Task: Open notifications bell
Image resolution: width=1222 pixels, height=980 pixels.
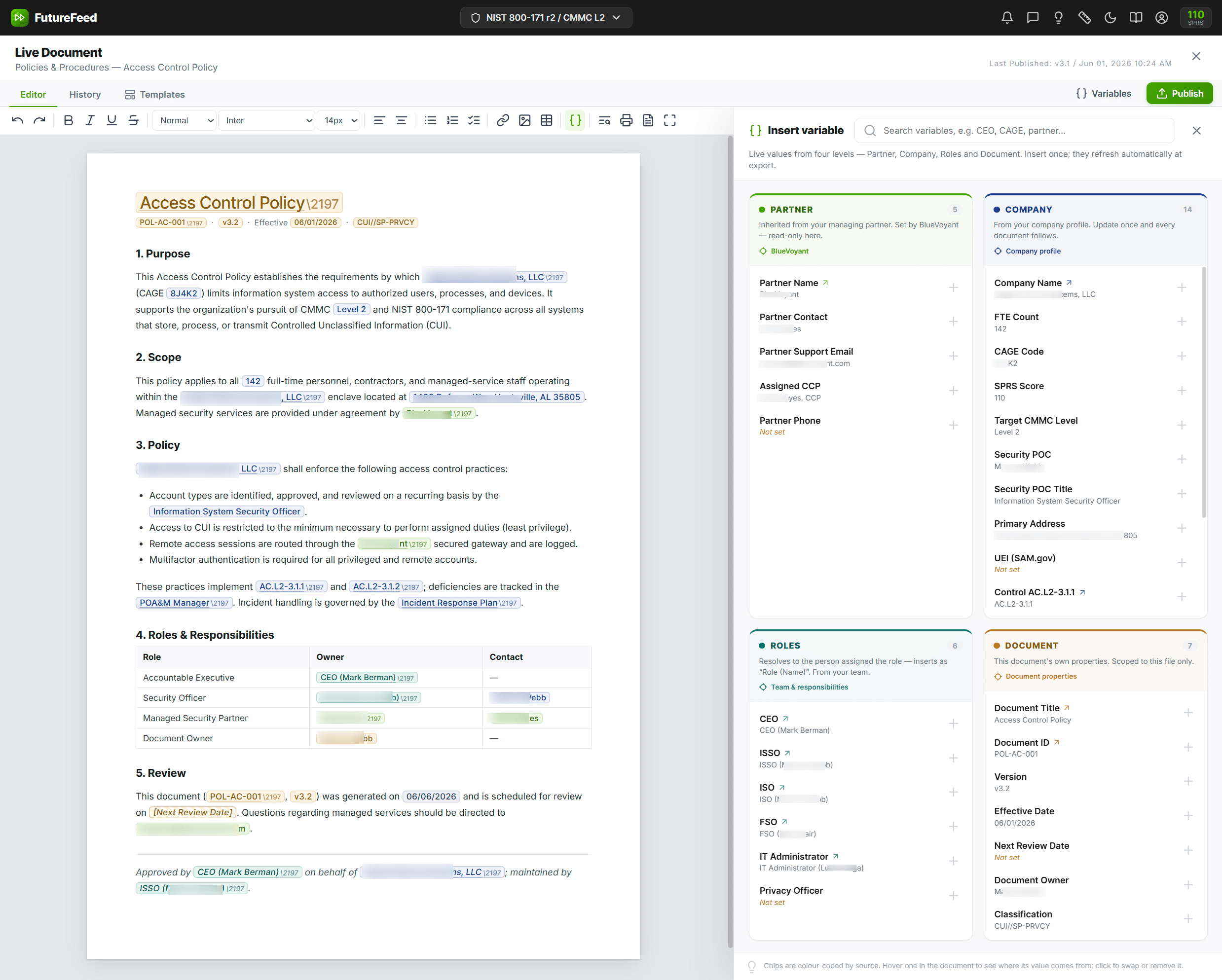Action: click(x=1007, y=18)
